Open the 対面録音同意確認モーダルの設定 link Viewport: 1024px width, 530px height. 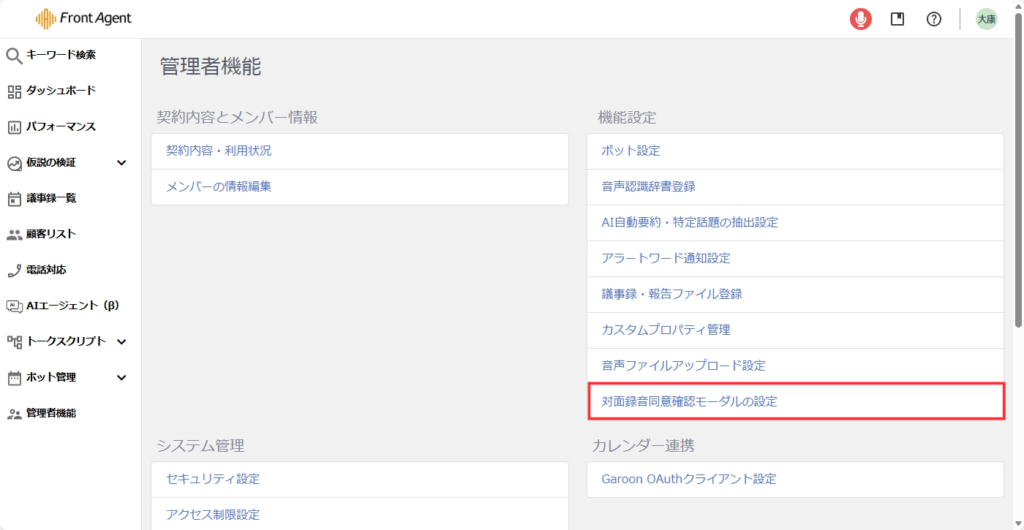[689, 401]
